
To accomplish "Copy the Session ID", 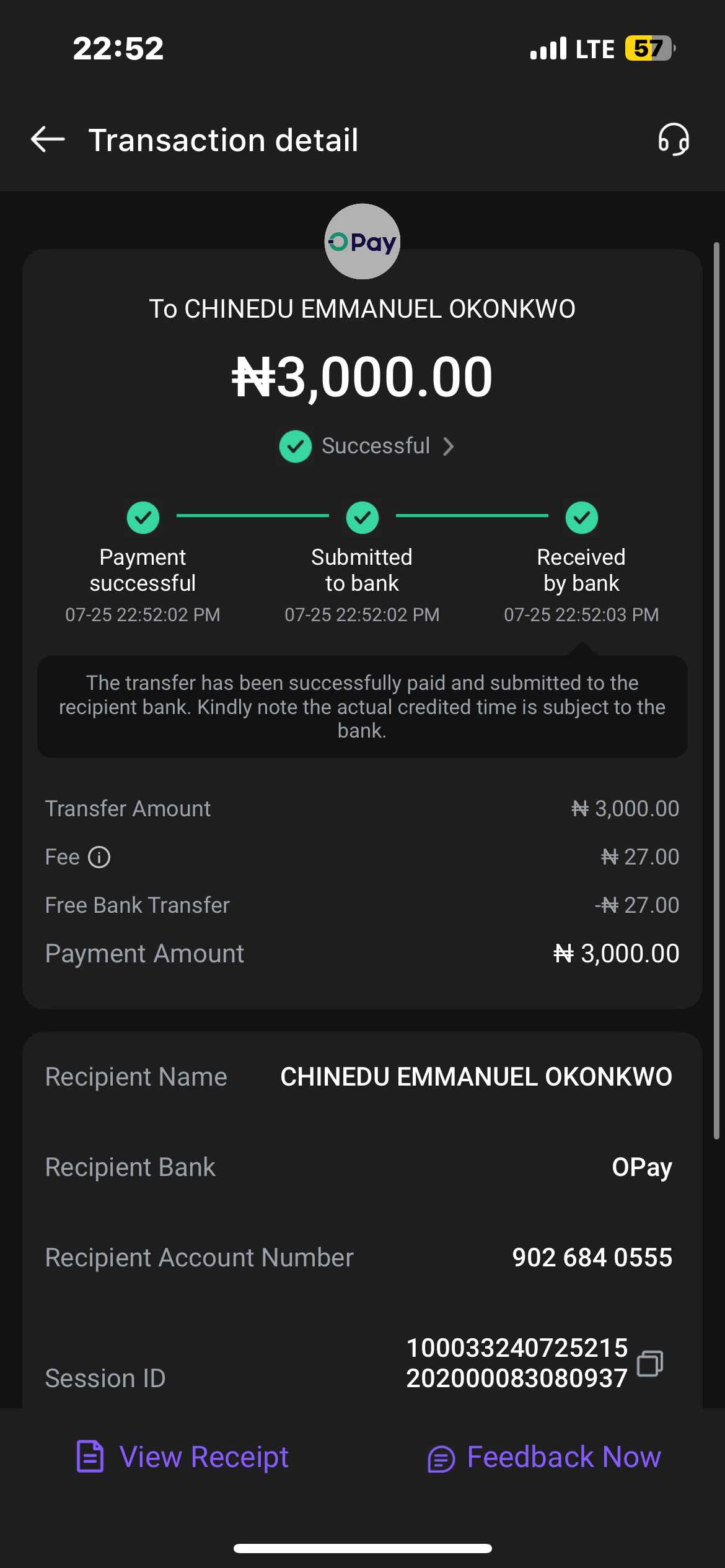I will pyautogui.click(x=650, y=1363).
